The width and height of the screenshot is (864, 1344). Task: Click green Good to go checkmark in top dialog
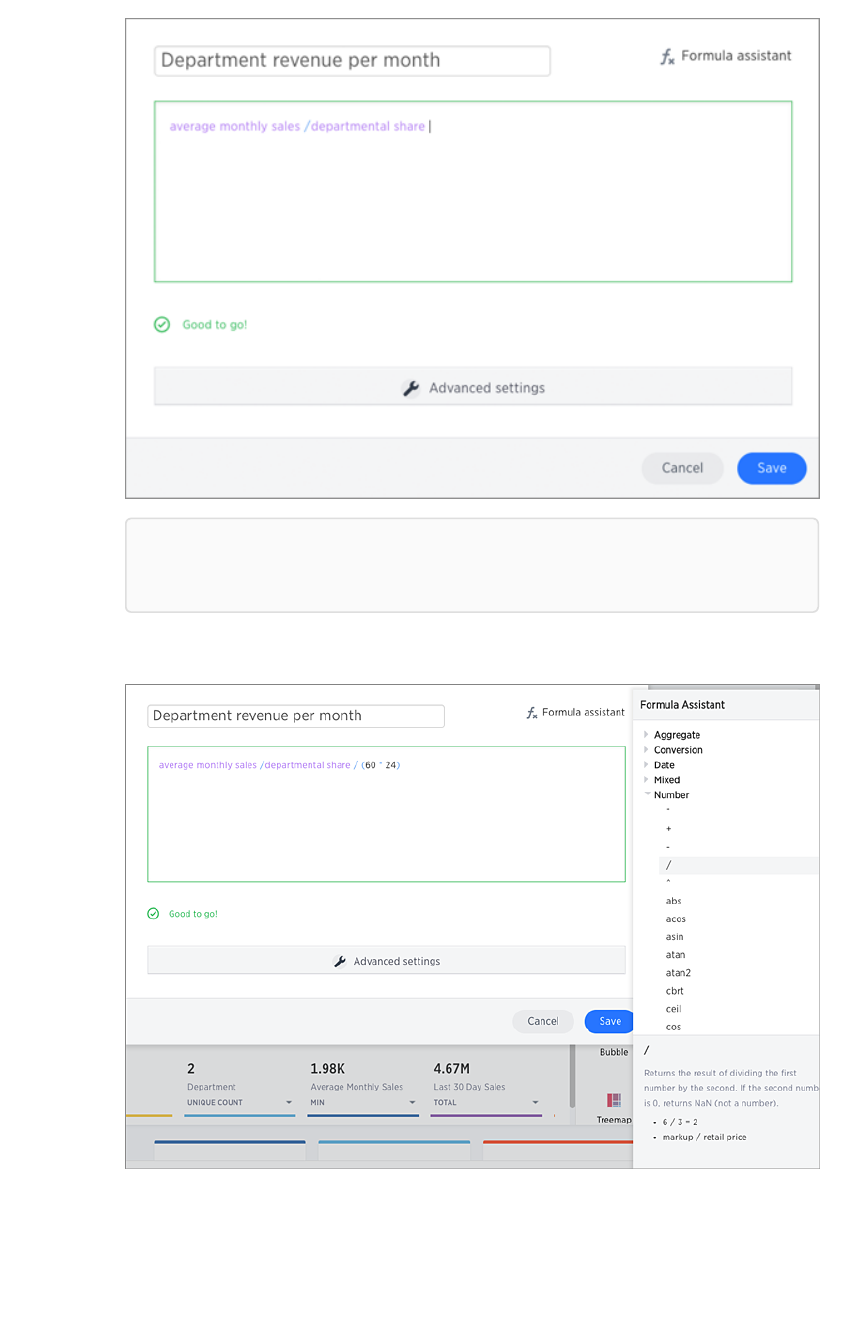[x=162, y=325]
